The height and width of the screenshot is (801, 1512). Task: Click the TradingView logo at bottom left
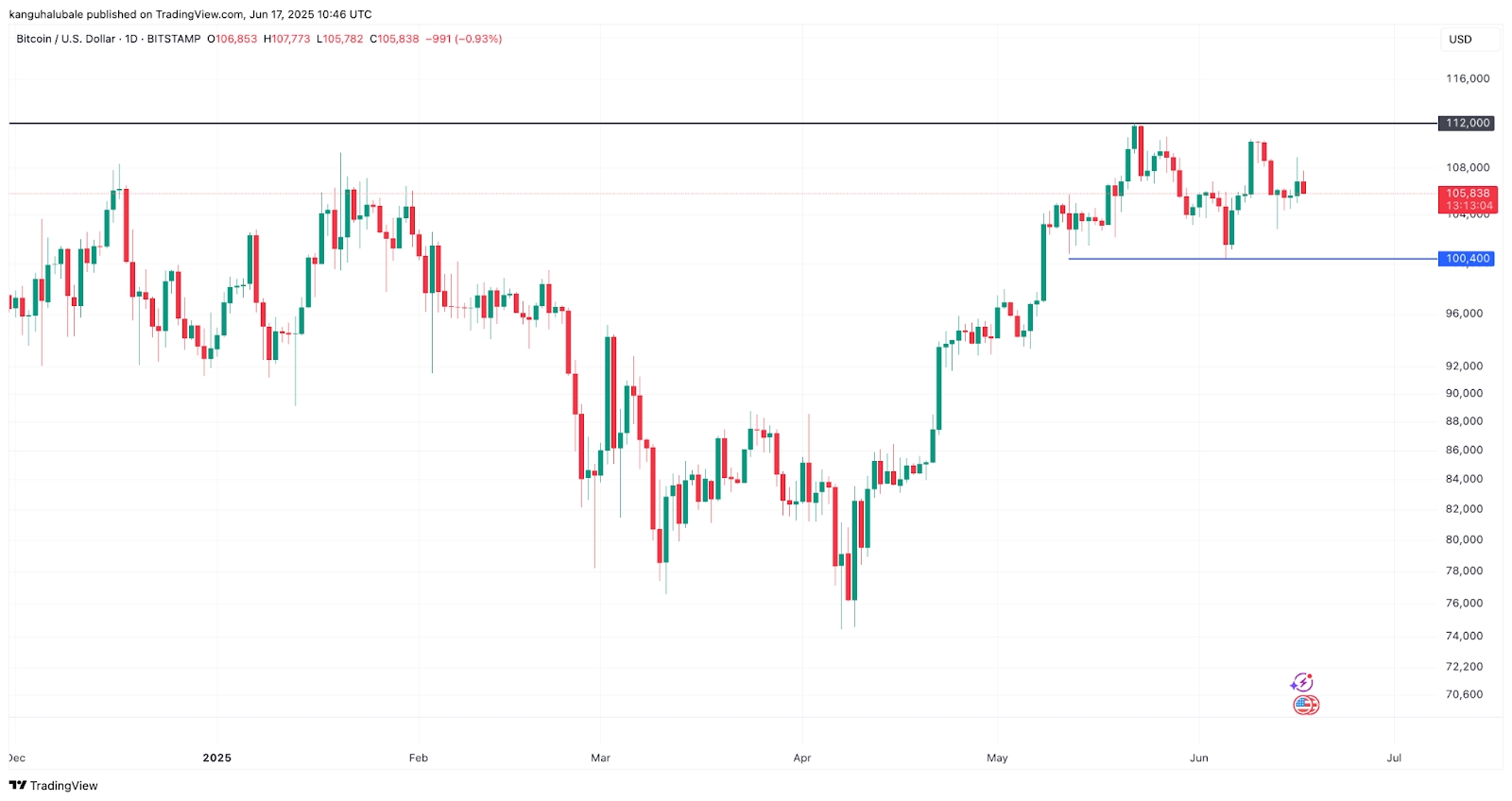(x=17, y=785)
